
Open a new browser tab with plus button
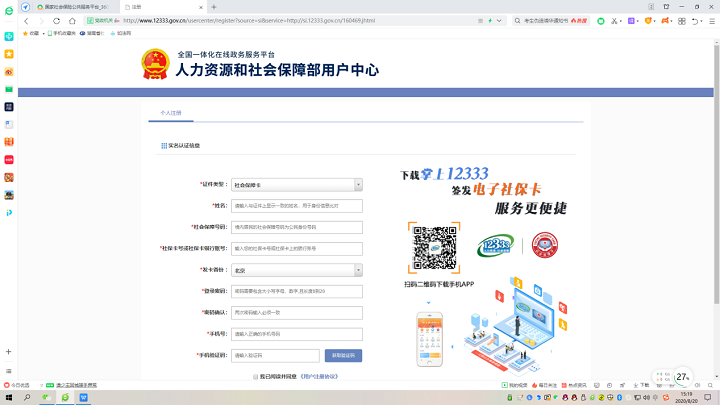pos(213,6)
